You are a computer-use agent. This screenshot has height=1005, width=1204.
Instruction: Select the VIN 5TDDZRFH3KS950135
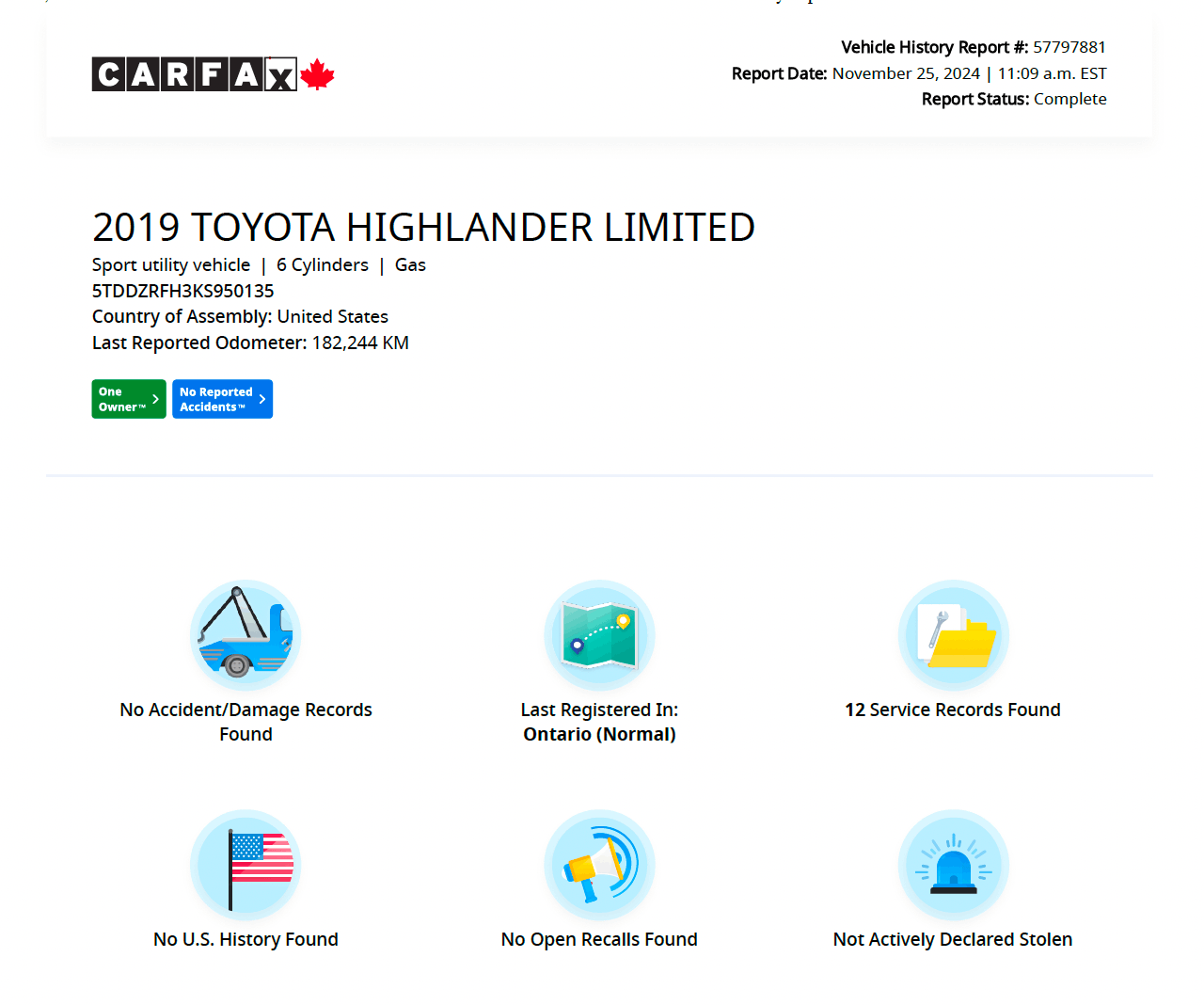[x=182, y=291]
